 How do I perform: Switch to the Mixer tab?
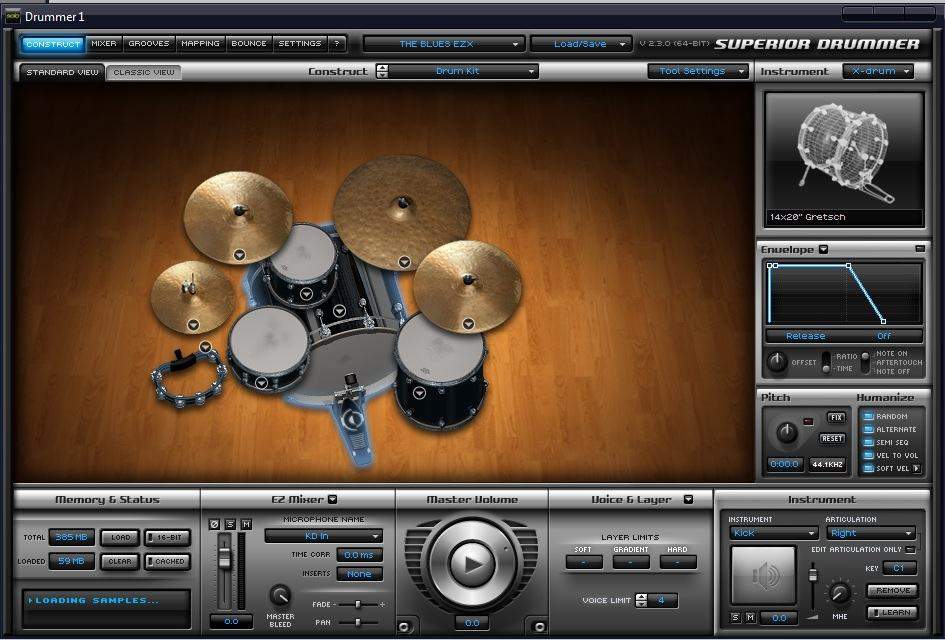click(x=104, y=43)
